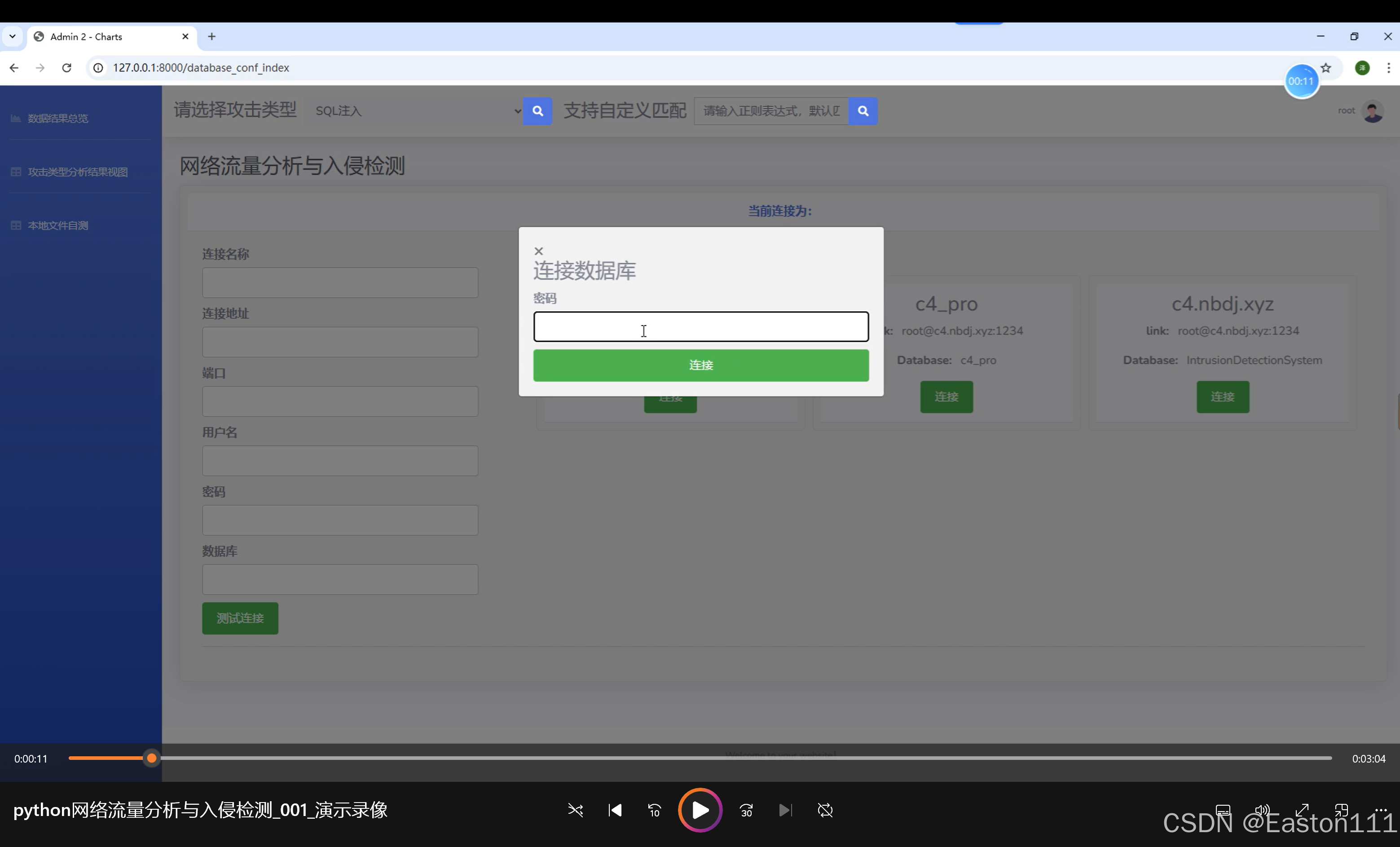Open browser profile green icon
Viewport: 1400px width, 847px height.
click(x=1362, y=68)
